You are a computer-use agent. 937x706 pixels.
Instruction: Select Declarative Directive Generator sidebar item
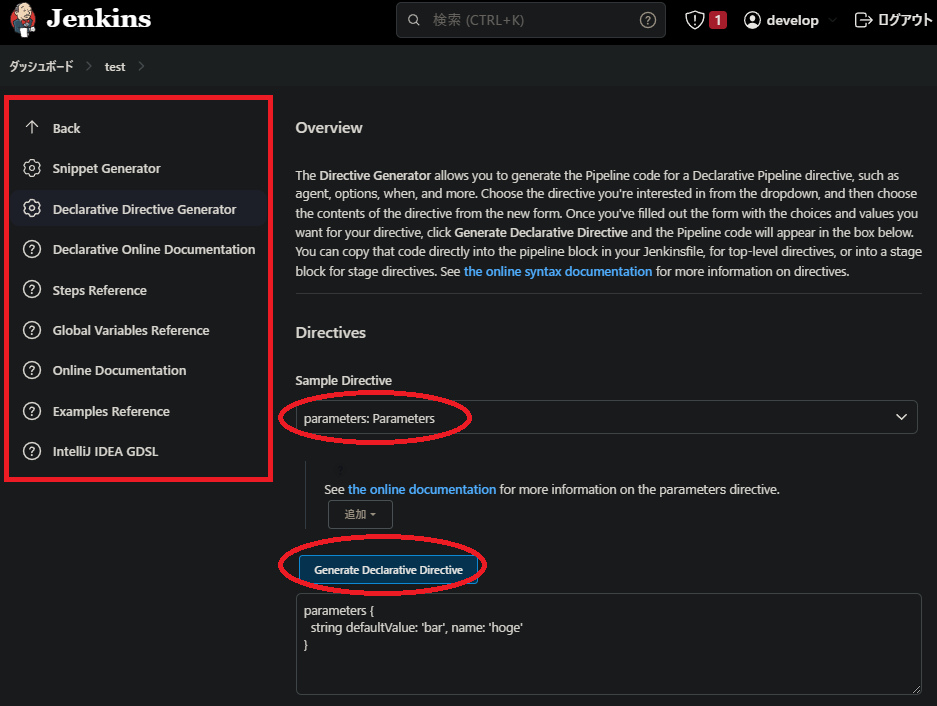point(139,209)
